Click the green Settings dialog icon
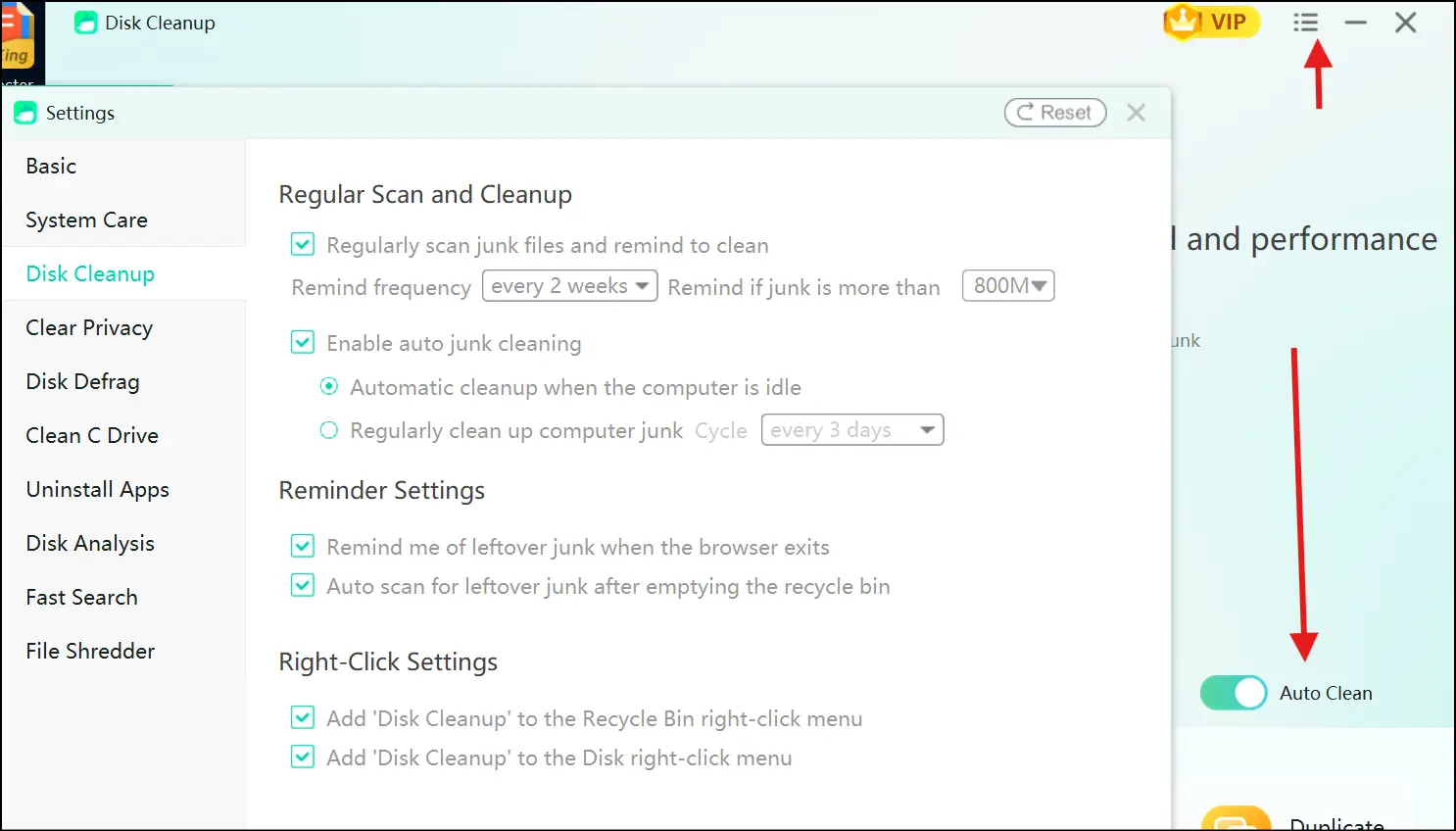Screen dimensions: 1456x831 (25, 112)
